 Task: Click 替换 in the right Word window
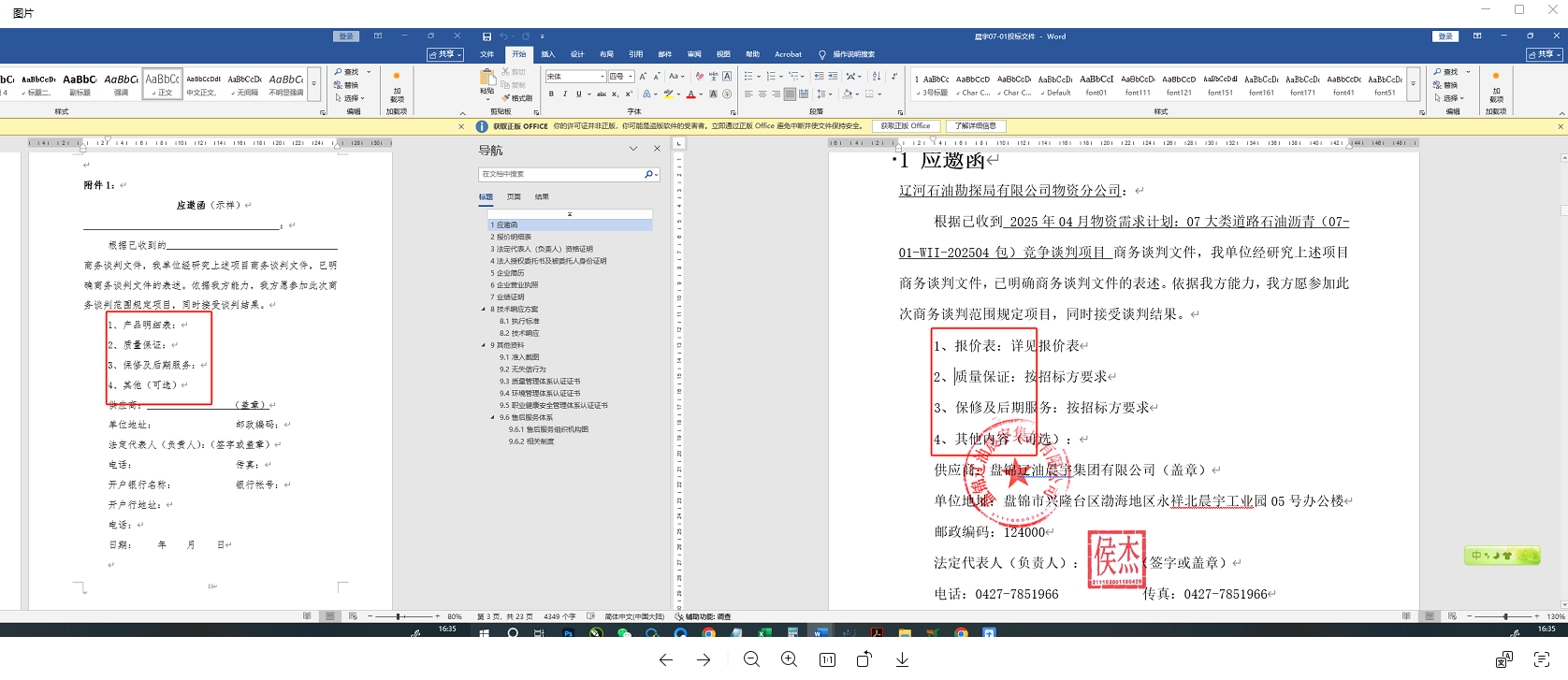tap(1445, 85)
